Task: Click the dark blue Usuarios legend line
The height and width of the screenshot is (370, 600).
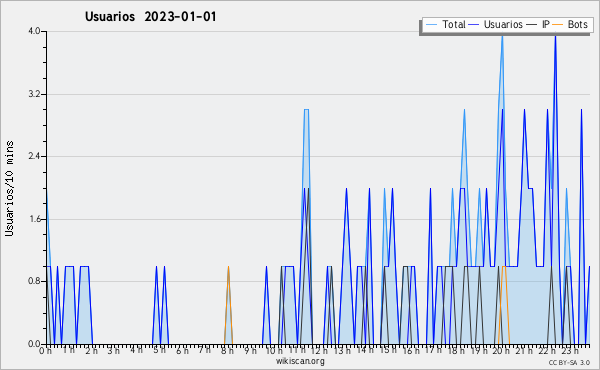Action: [x=474, y=25]
